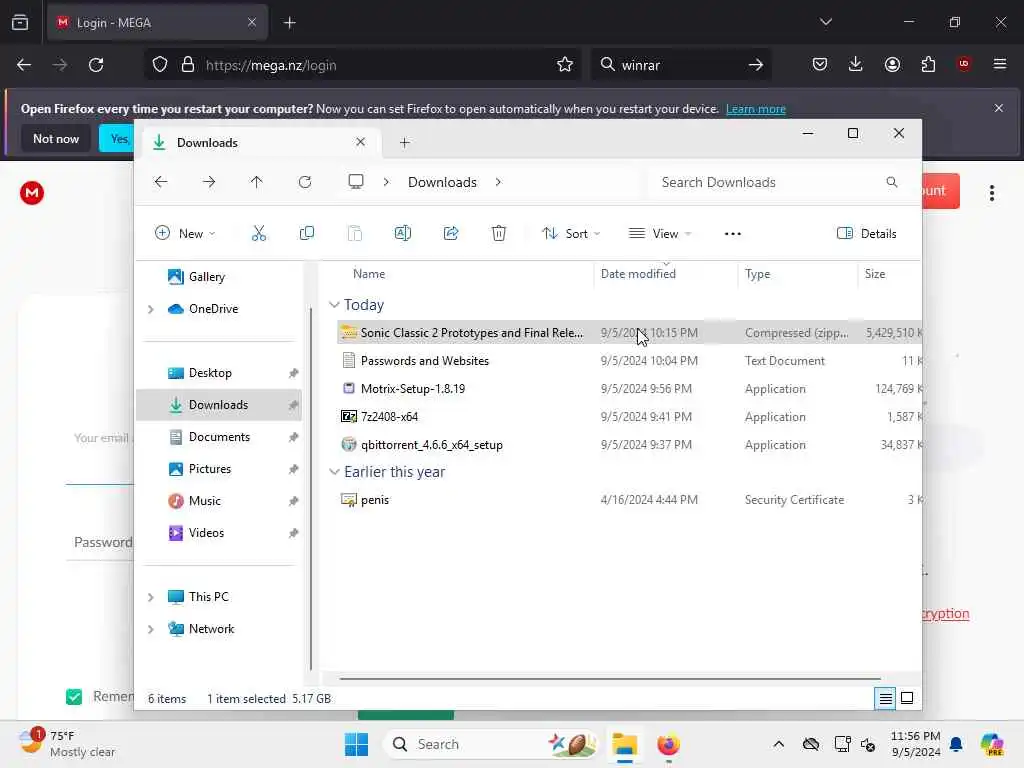1024x768 pixels.
Task: Expand Network tree node
Action: 151,629
